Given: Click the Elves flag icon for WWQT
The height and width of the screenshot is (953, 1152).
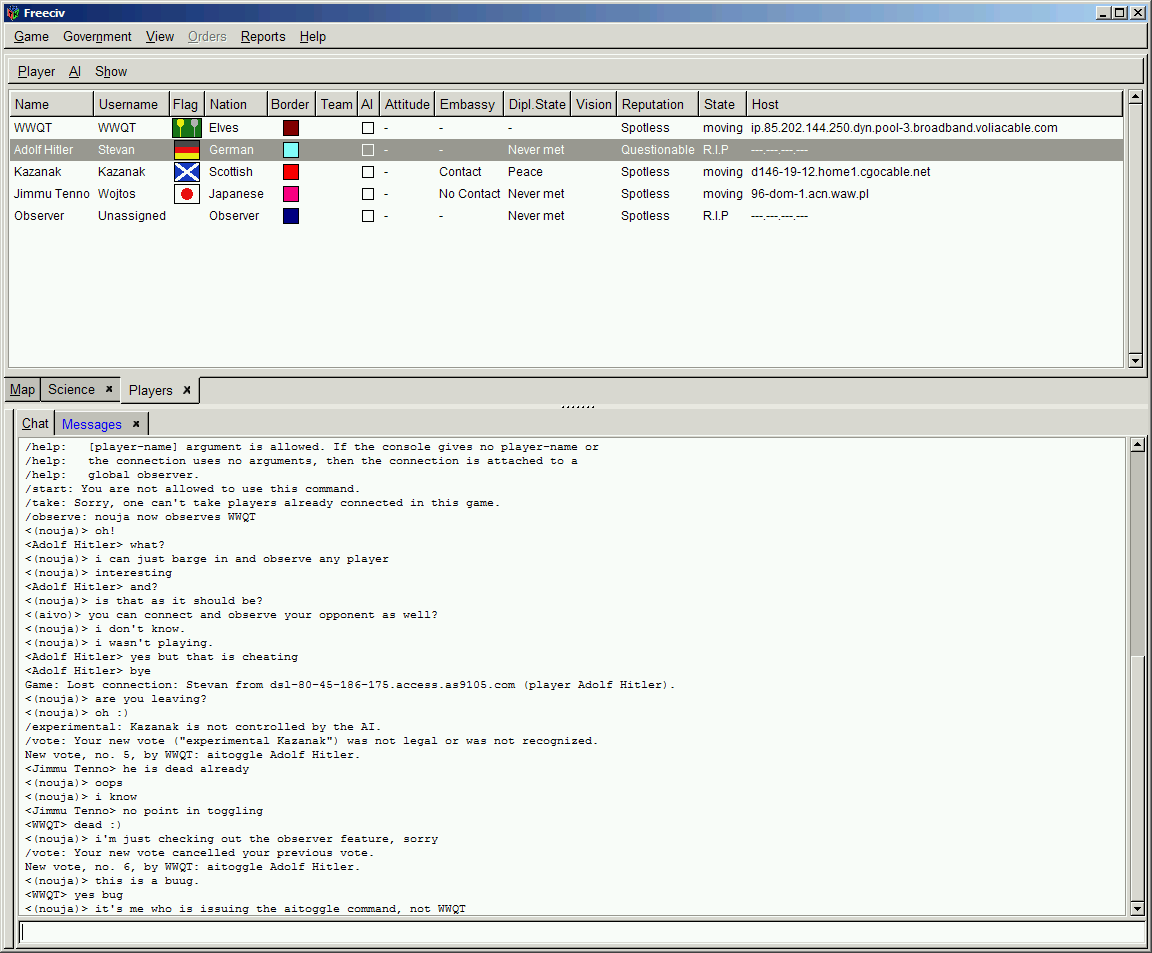Looking at the screenshot, I should 187,128.
